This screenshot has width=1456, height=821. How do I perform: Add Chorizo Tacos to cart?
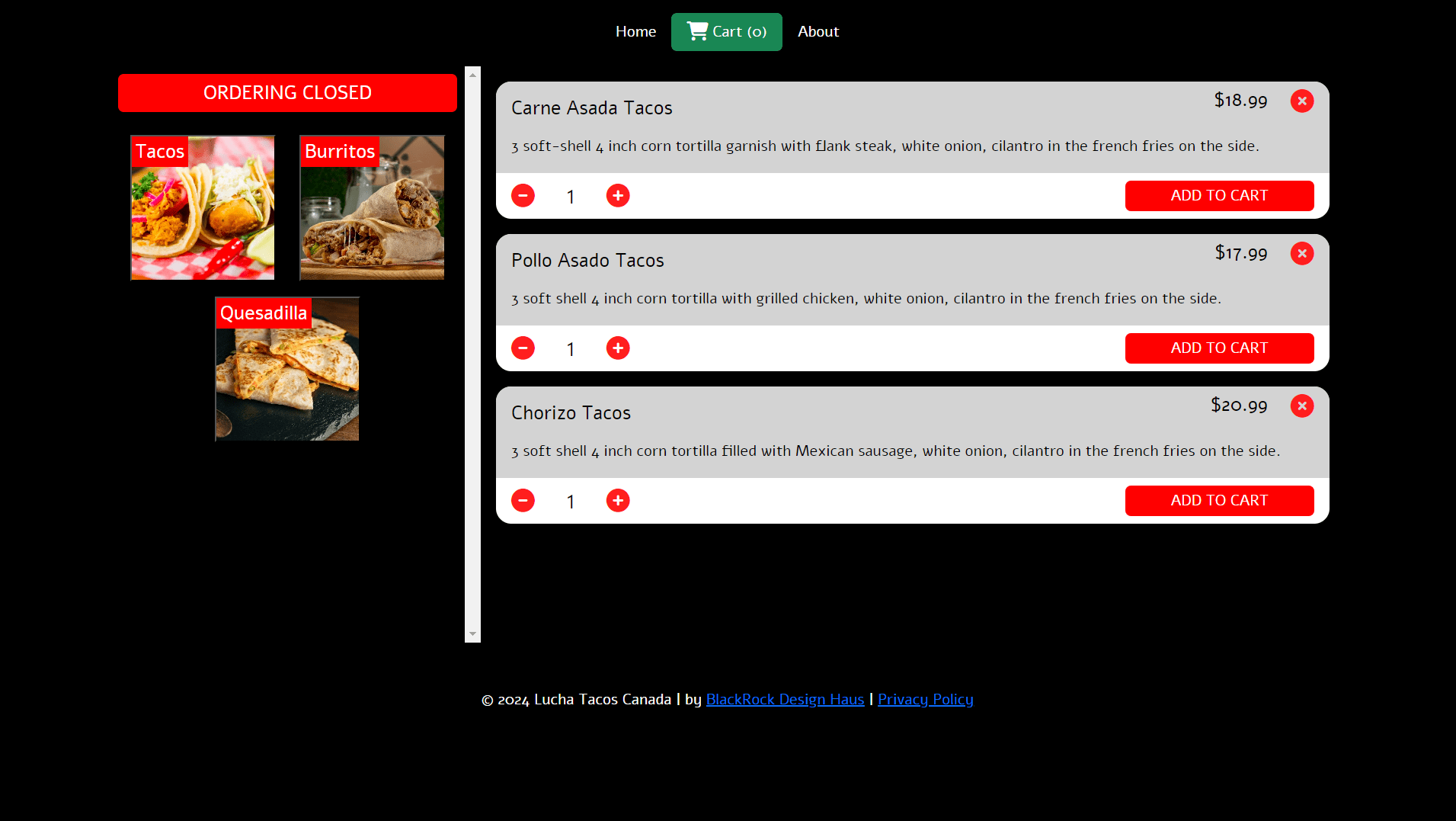coord(1219,501)
